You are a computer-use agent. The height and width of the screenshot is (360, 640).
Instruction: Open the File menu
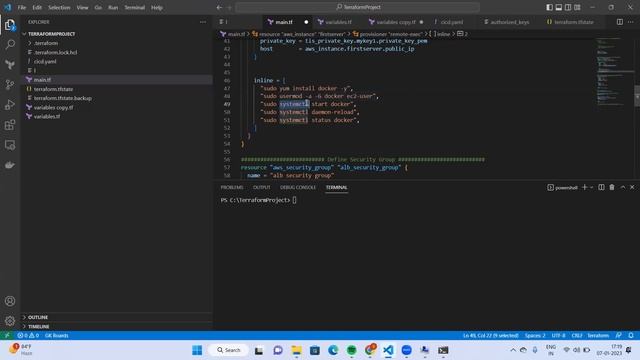[22, 7]
